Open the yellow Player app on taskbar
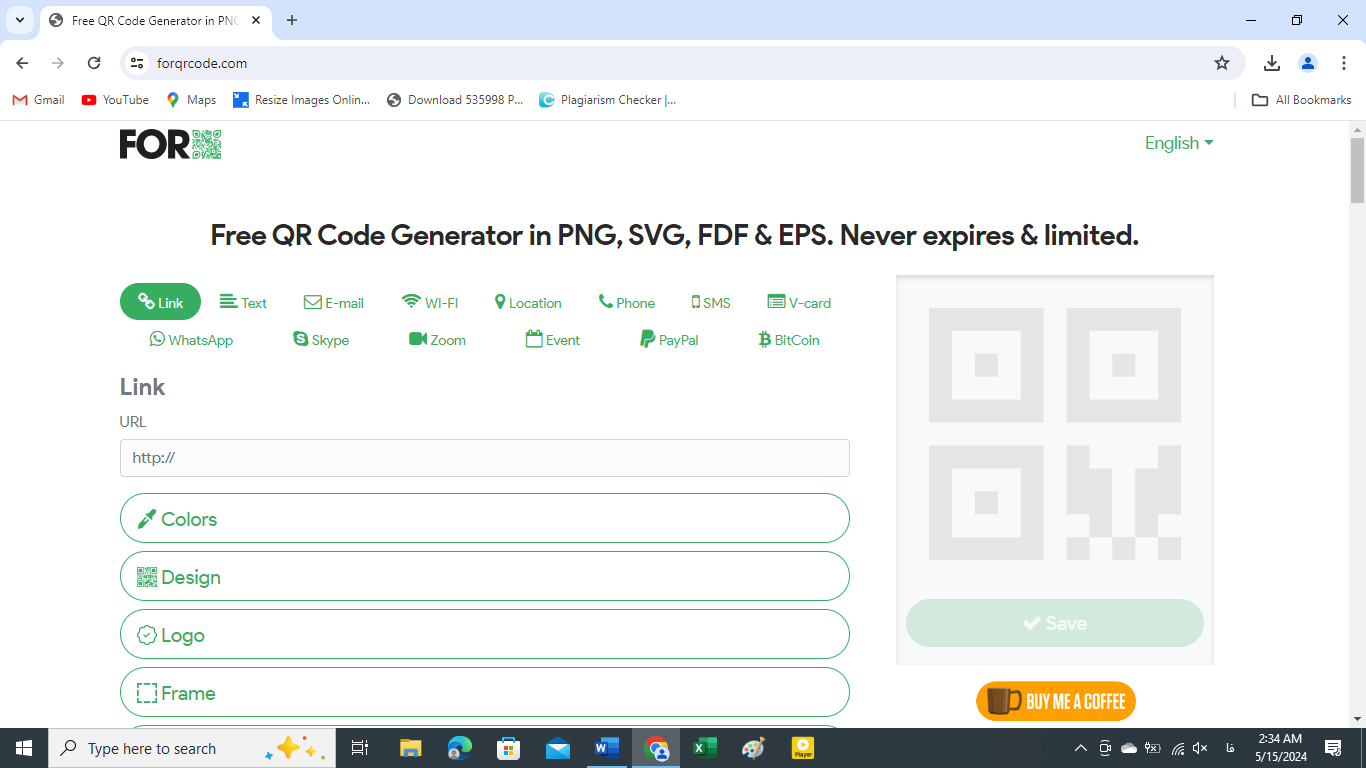This screenshot has height=768, width=1366. coord(803,748)
